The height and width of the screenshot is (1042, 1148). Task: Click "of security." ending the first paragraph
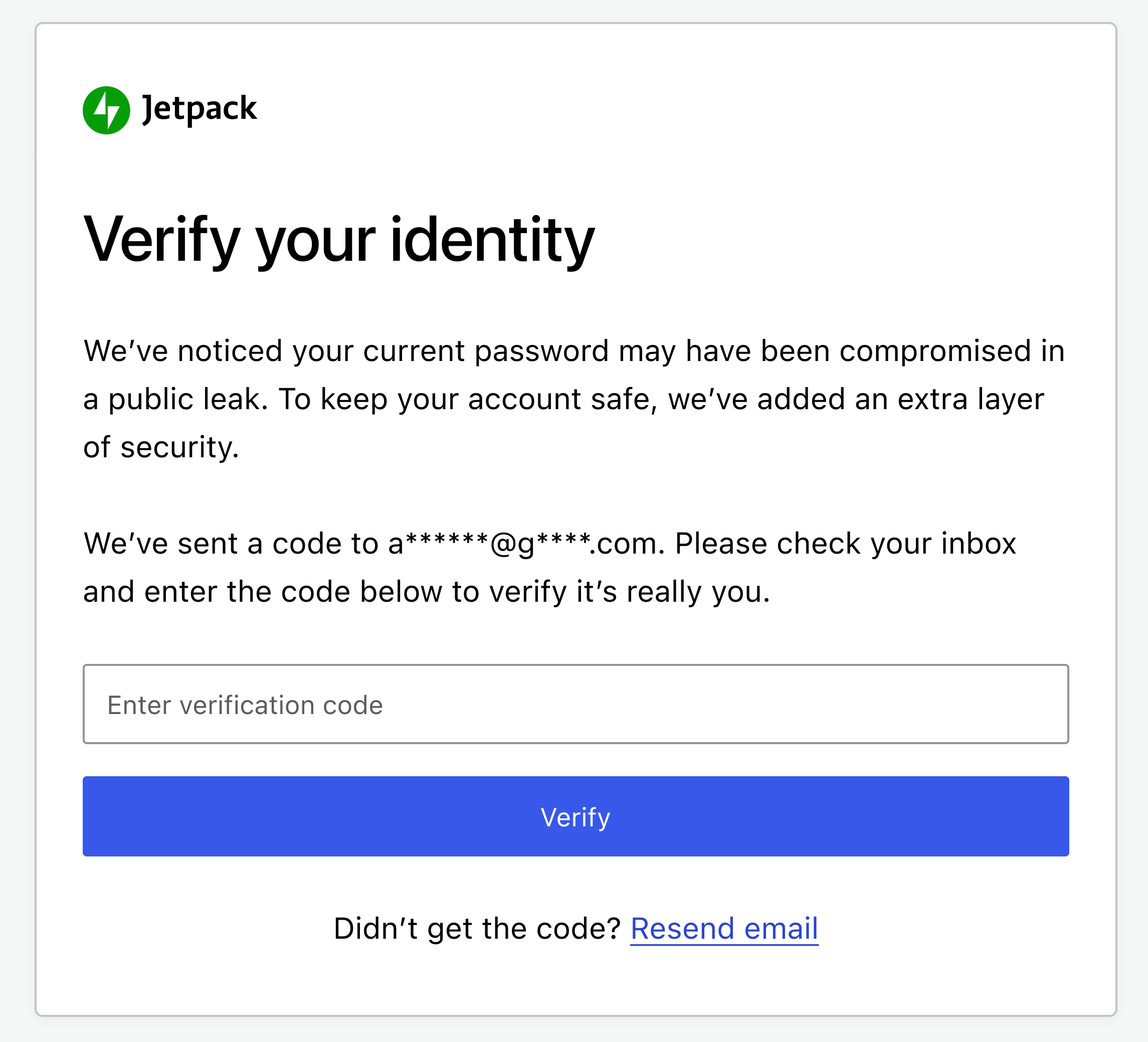(161, 447)
